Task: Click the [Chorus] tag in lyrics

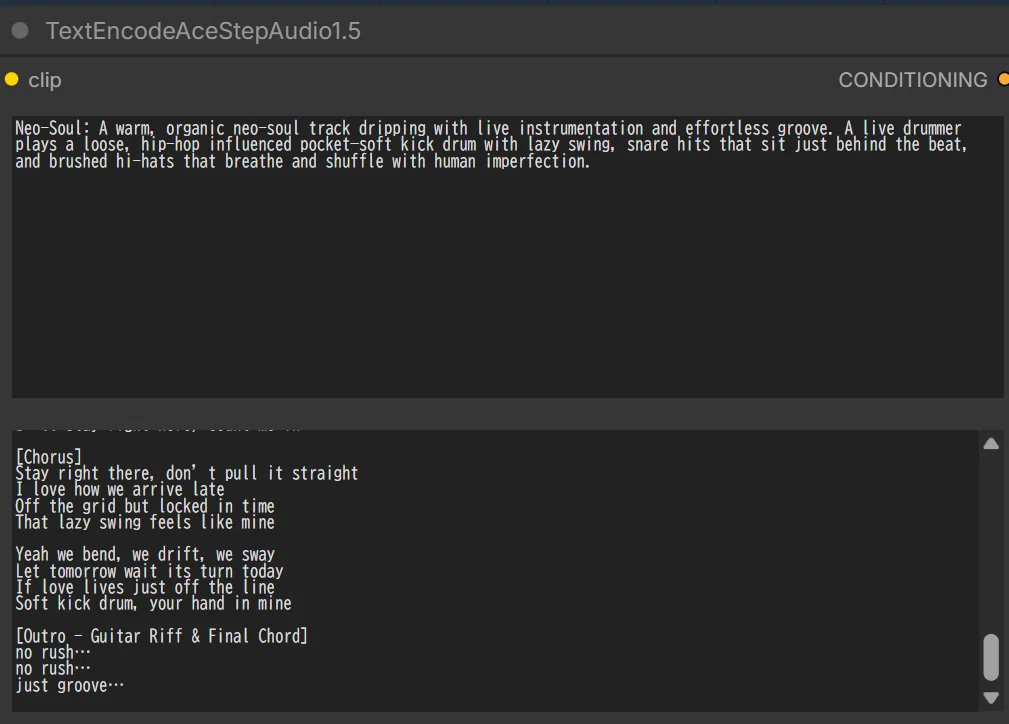Action: [49, 457]
